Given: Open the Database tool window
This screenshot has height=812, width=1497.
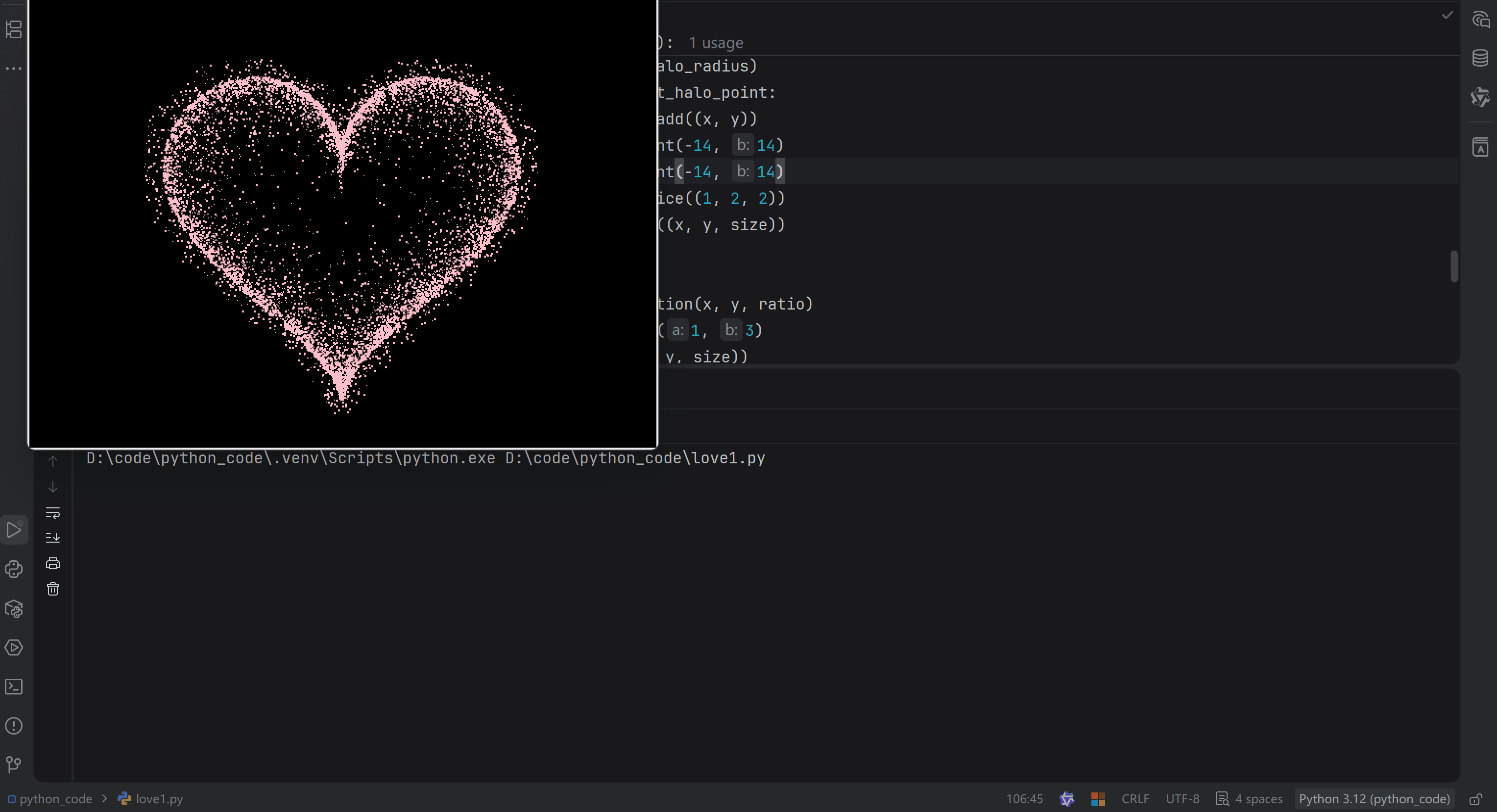Looking at the screenshot, I should click(1480, 57).
